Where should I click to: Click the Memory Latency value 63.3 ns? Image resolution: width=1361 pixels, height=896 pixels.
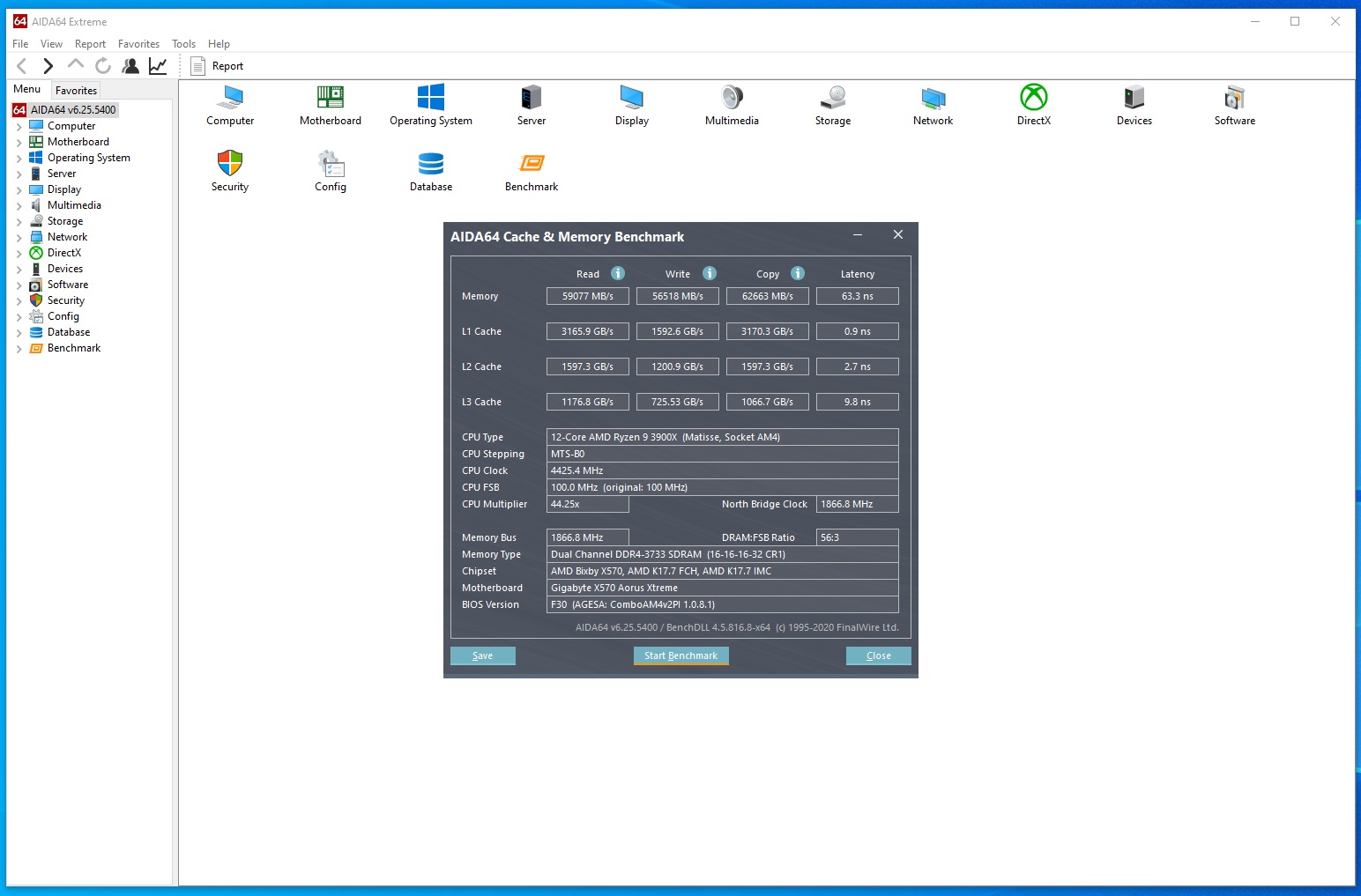click(858, 296)
